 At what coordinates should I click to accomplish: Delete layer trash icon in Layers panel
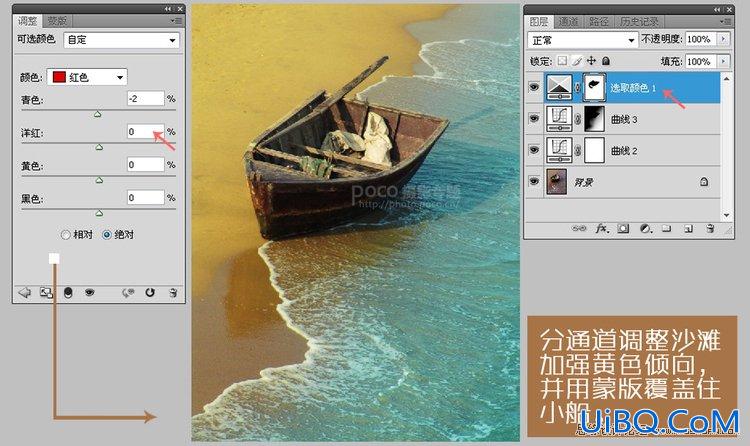point(710,229)
